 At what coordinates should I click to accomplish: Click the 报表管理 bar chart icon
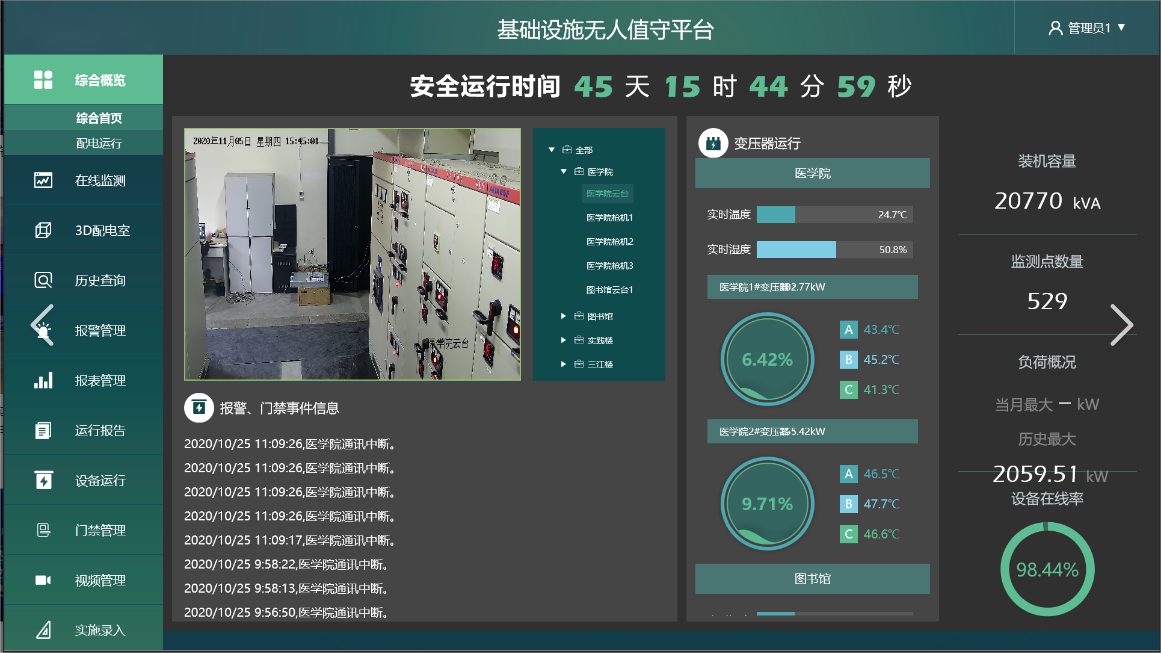point(43,381)
